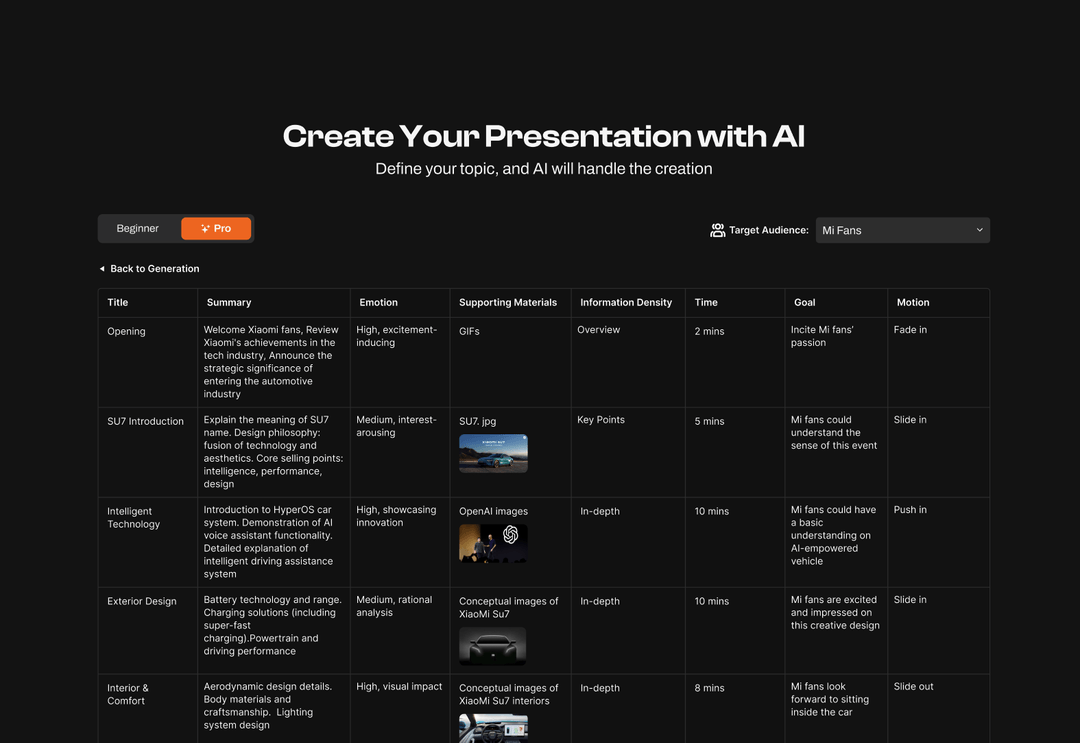Click the Target Audience people icon

718,230
